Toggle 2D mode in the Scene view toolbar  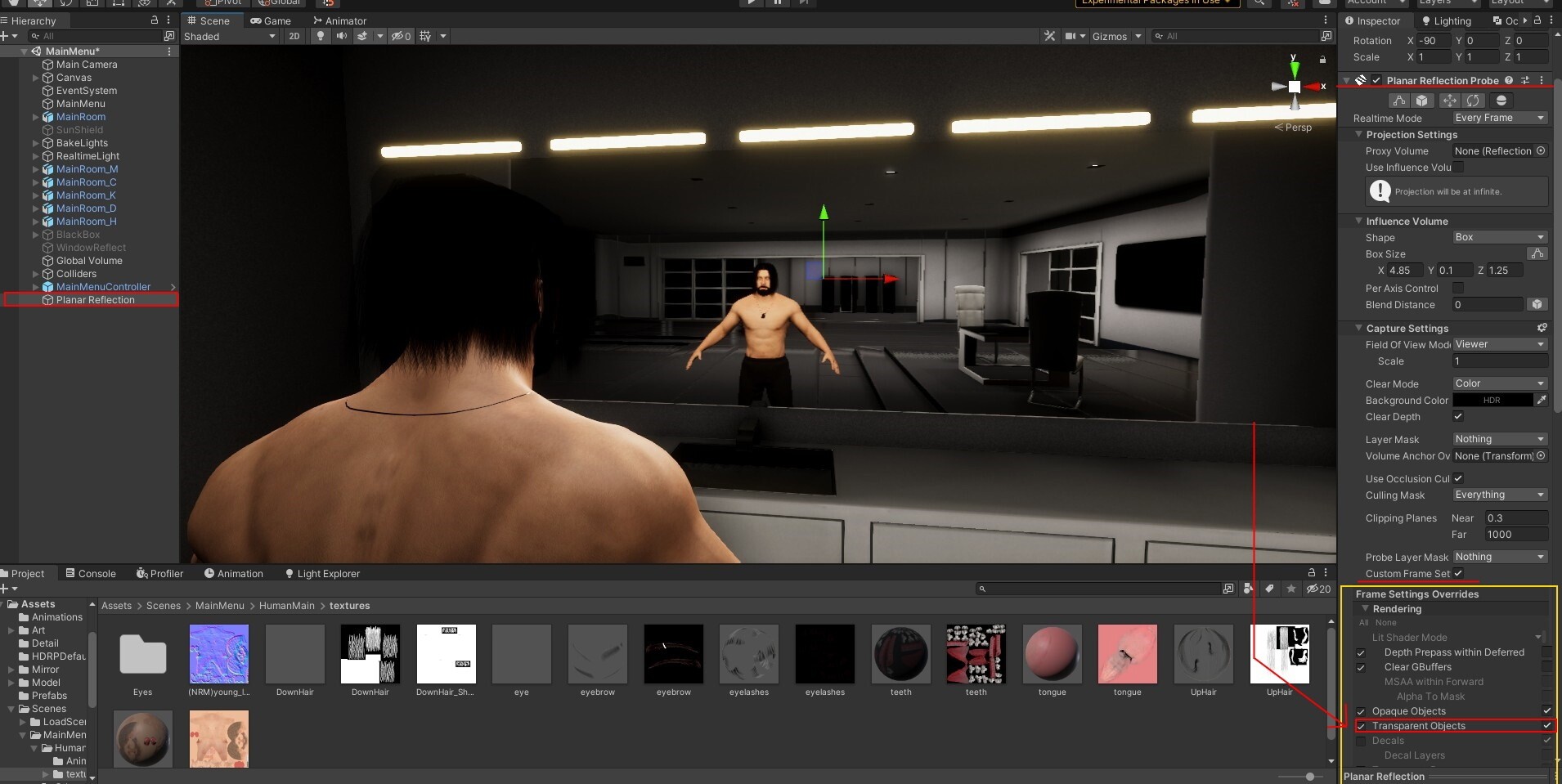tap(294, 36)
